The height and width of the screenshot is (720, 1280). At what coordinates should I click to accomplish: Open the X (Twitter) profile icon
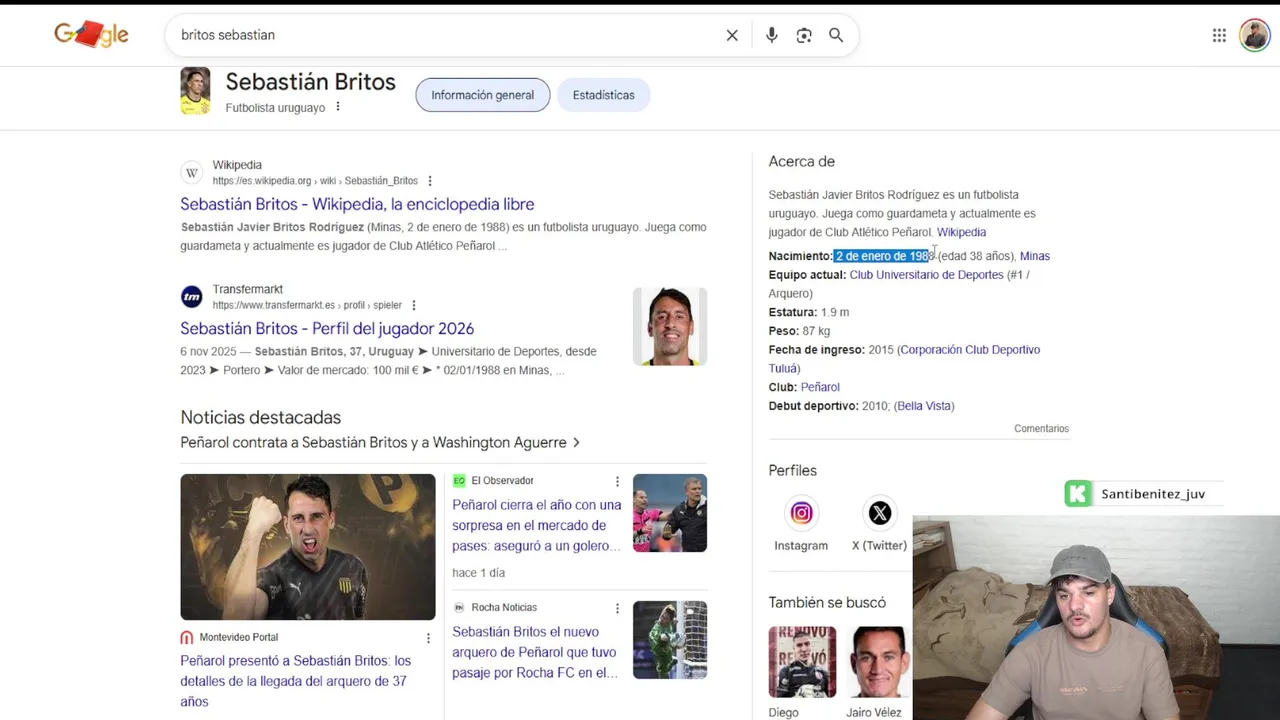(x=879, y=513)
